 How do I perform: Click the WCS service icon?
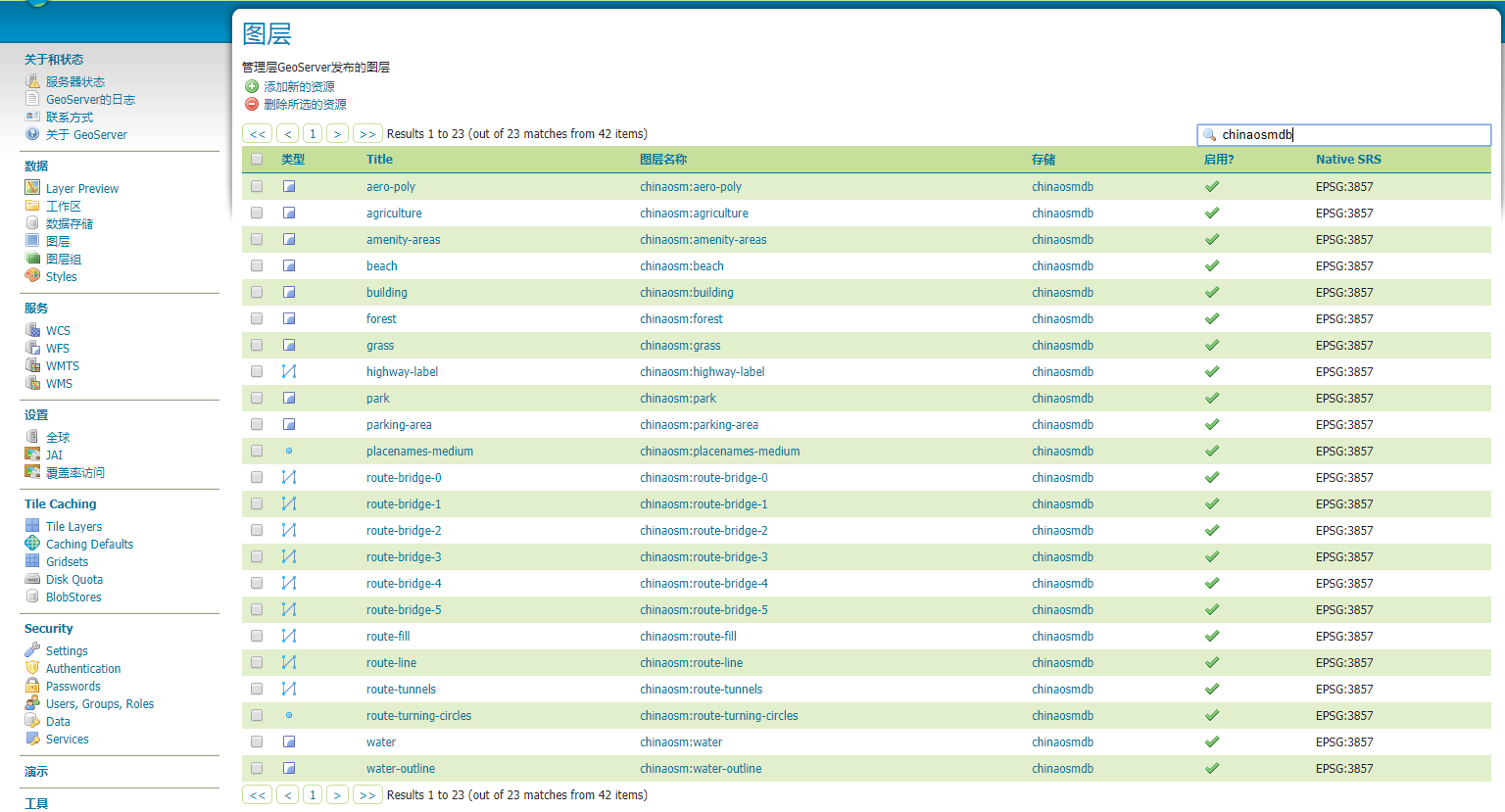32,330
